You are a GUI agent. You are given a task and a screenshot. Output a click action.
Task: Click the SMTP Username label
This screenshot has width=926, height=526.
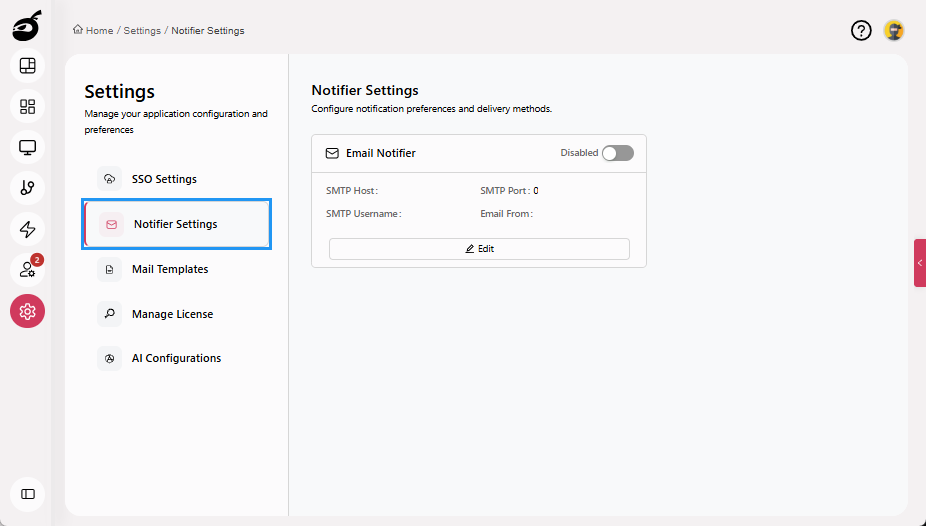(364, 214)
